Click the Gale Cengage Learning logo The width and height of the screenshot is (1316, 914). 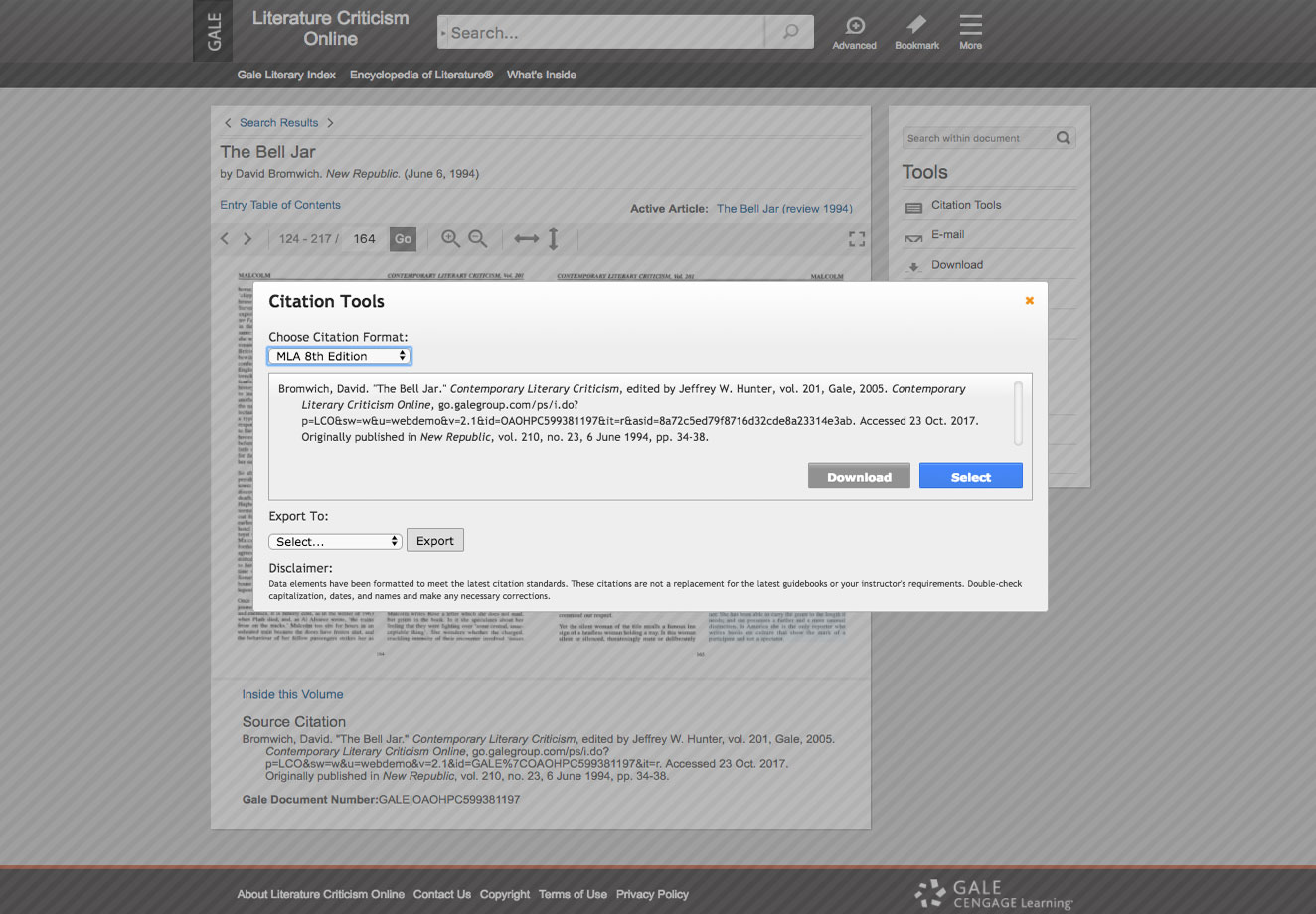(x=994, y=893)
